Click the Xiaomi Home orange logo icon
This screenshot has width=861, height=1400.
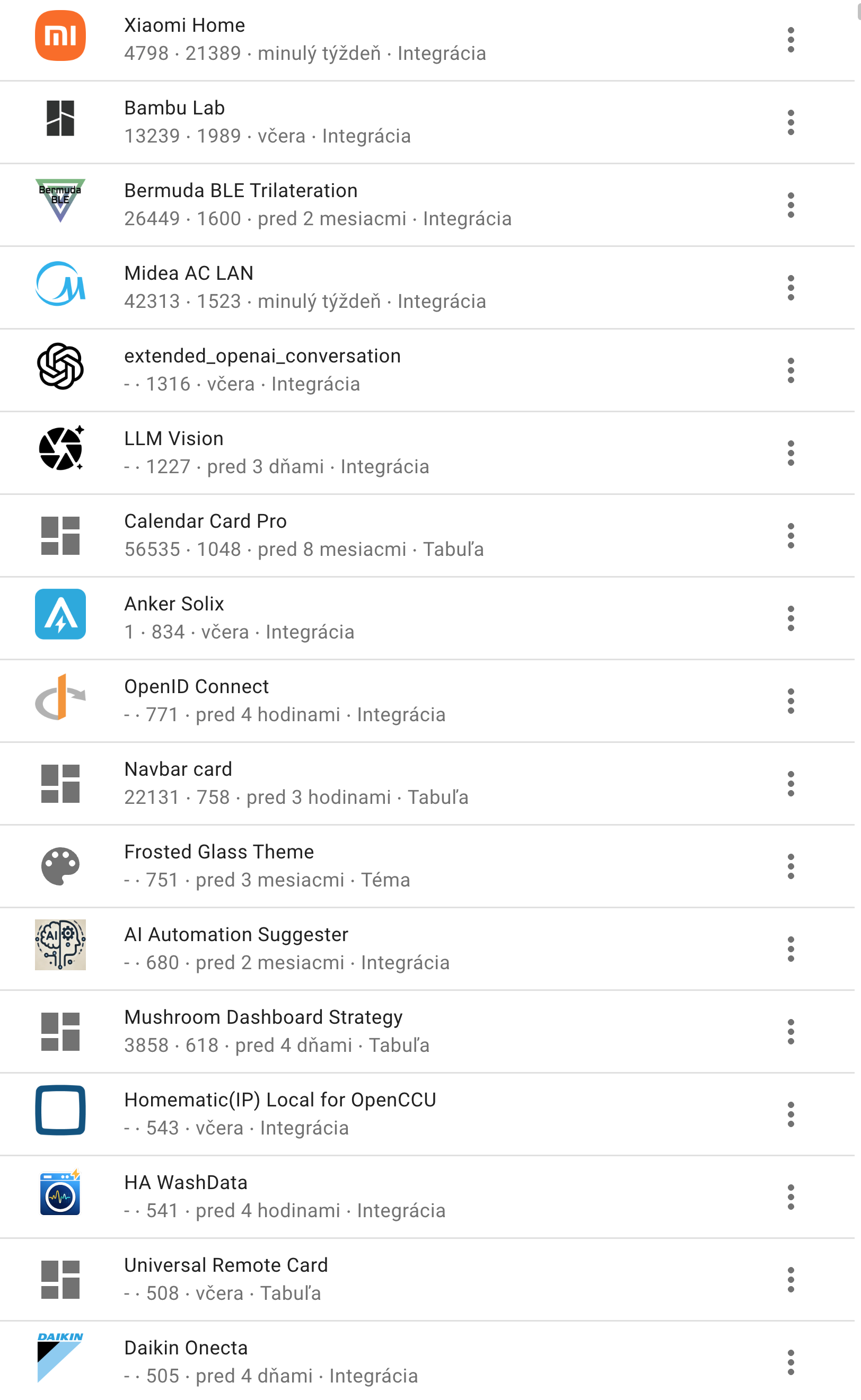tap(60, 36)
